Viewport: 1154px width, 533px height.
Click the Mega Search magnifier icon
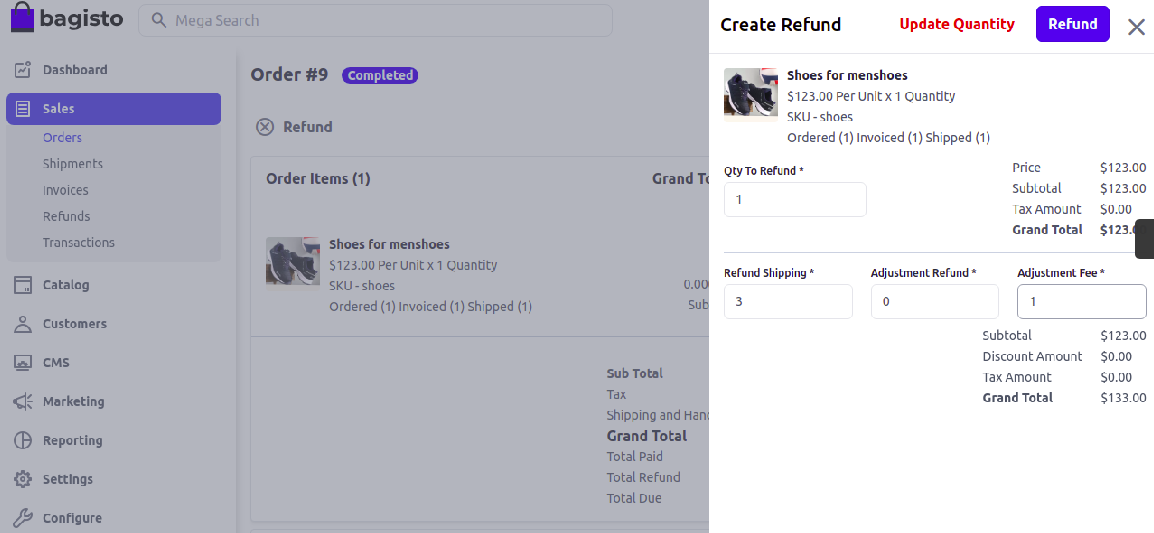158,20
